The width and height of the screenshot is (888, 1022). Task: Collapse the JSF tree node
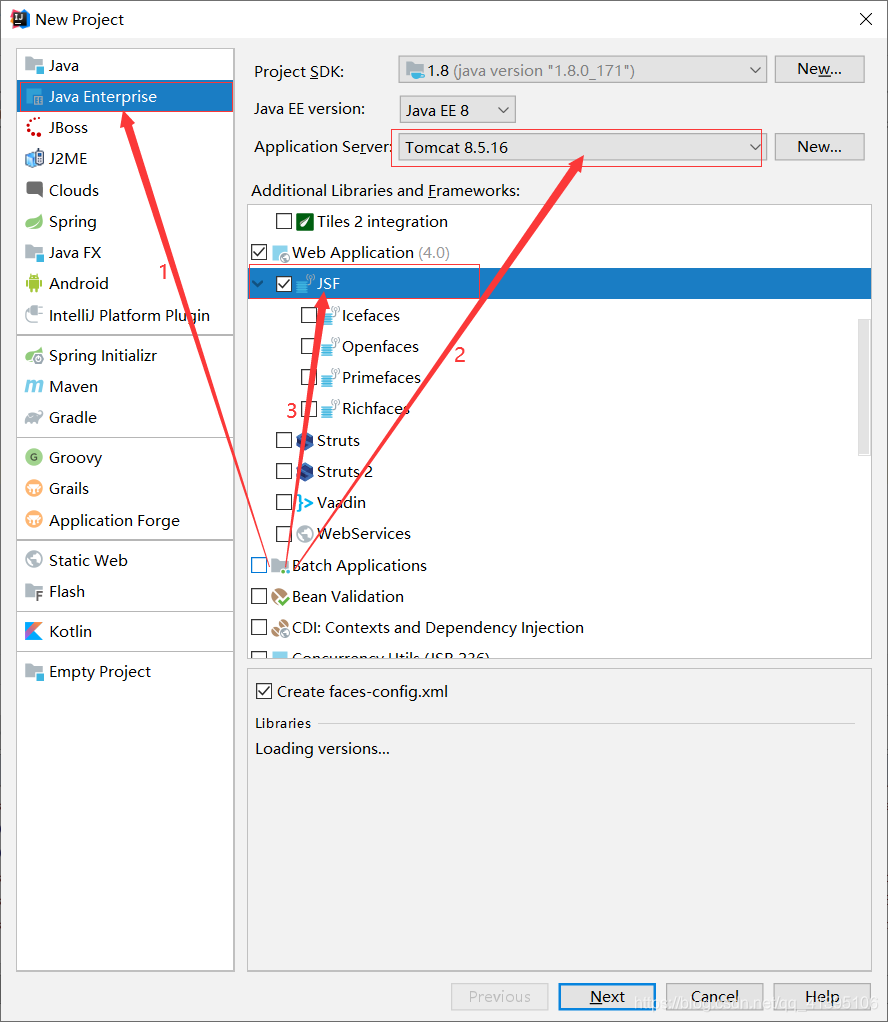258,284
